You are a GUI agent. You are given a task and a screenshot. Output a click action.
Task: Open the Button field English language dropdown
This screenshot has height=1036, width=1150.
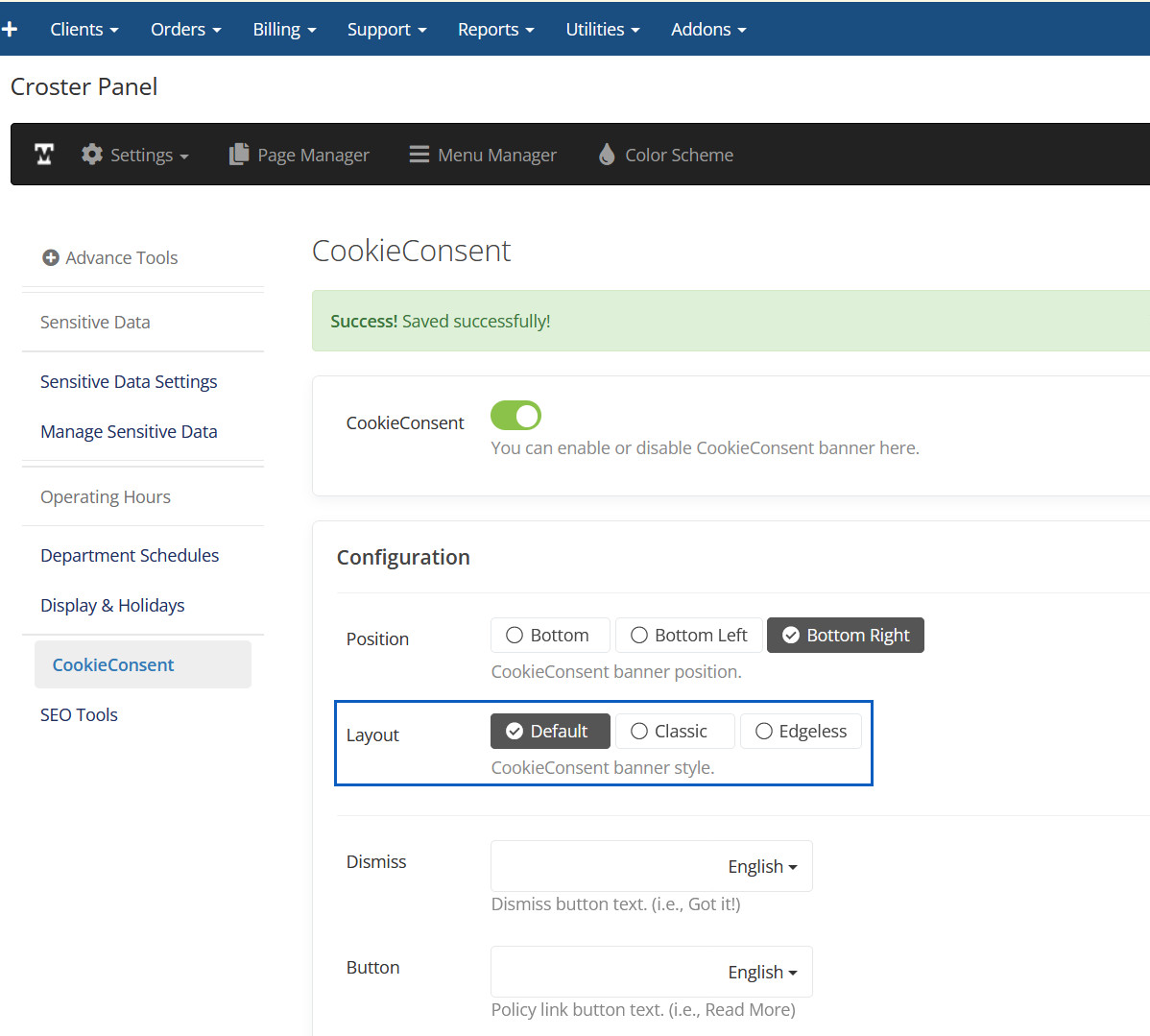pyautogui.click(x=762, y=973)
